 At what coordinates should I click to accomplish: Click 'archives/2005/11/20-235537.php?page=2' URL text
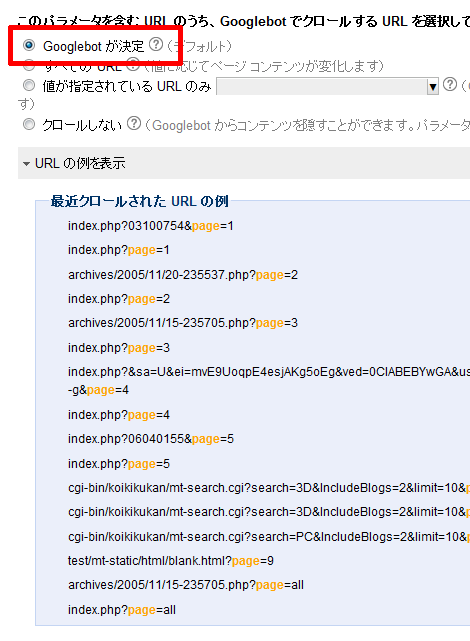tap(183, 274)
